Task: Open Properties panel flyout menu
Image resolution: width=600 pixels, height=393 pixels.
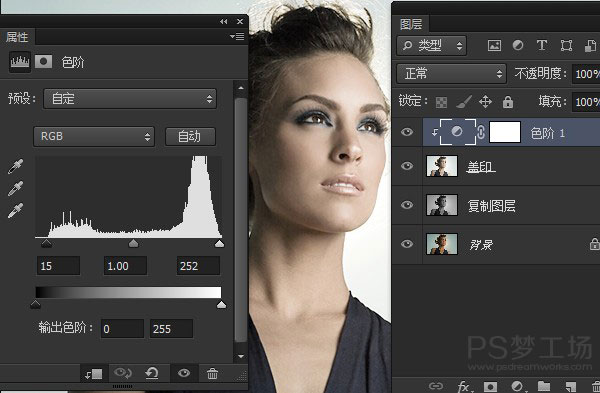Action: (237, 36)
